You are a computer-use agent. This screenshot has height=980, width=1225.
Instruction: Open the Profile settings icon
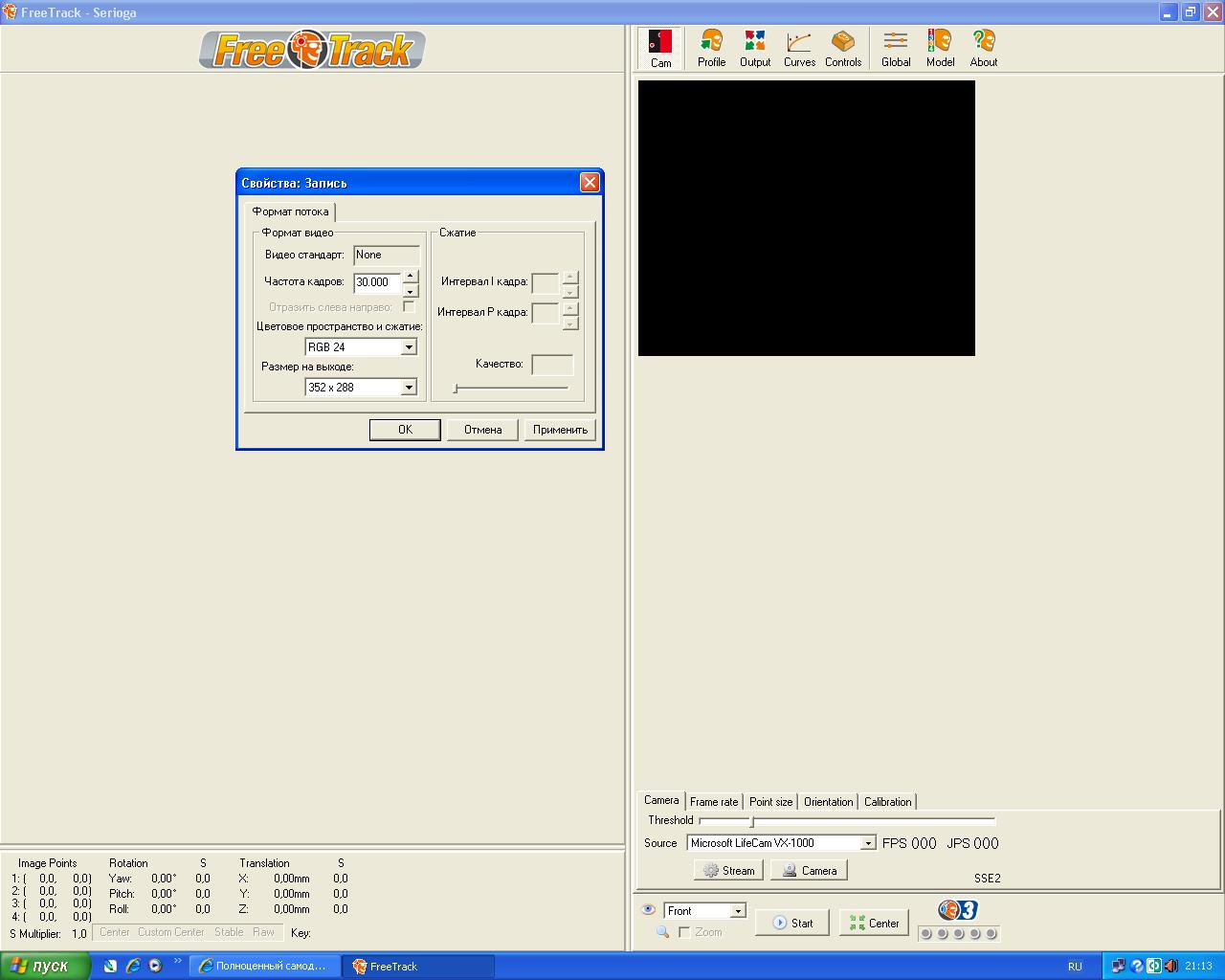tap(711, 48)
